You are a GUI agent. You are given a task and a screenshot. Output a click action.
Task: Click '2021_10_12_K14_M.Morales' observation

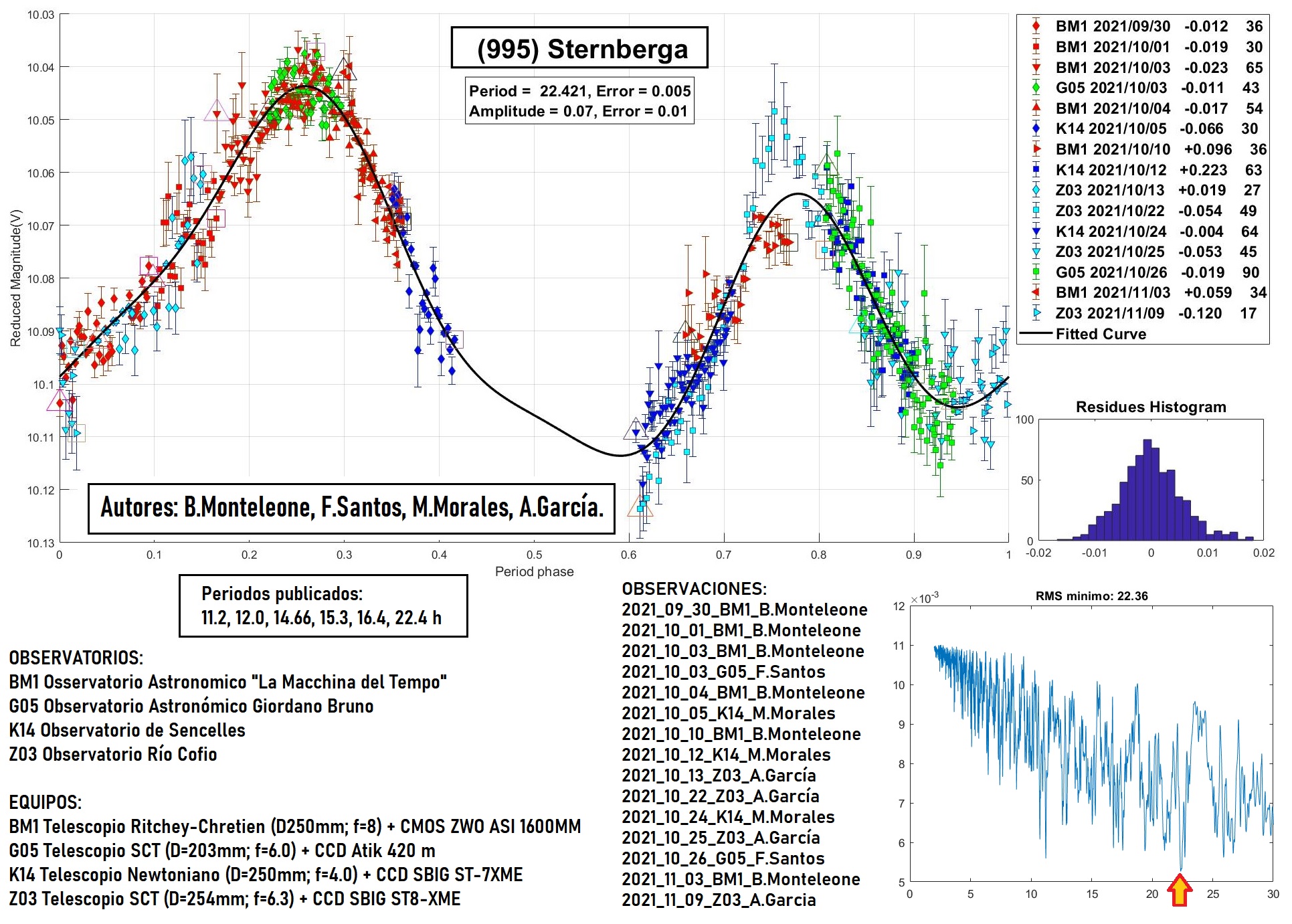click(x=726, y=755)
